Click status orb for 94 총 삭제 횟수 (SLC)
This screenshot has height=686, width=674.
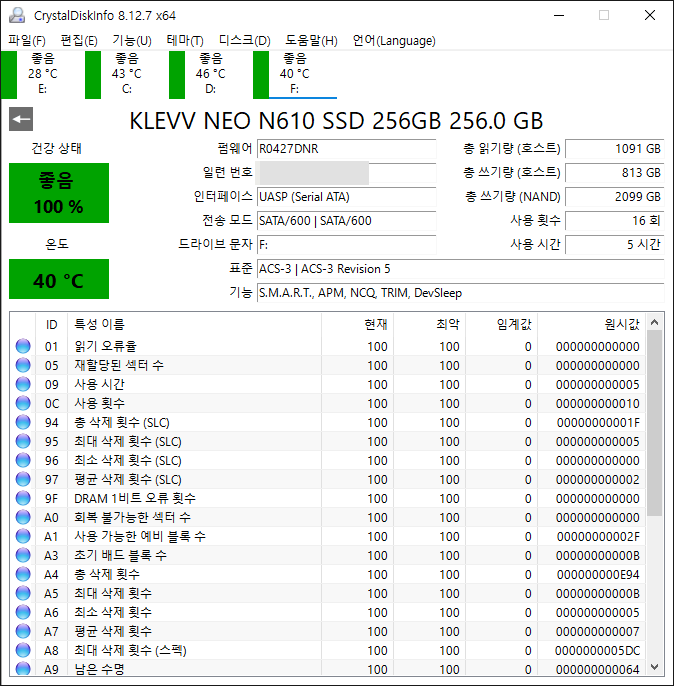(23, 422)
